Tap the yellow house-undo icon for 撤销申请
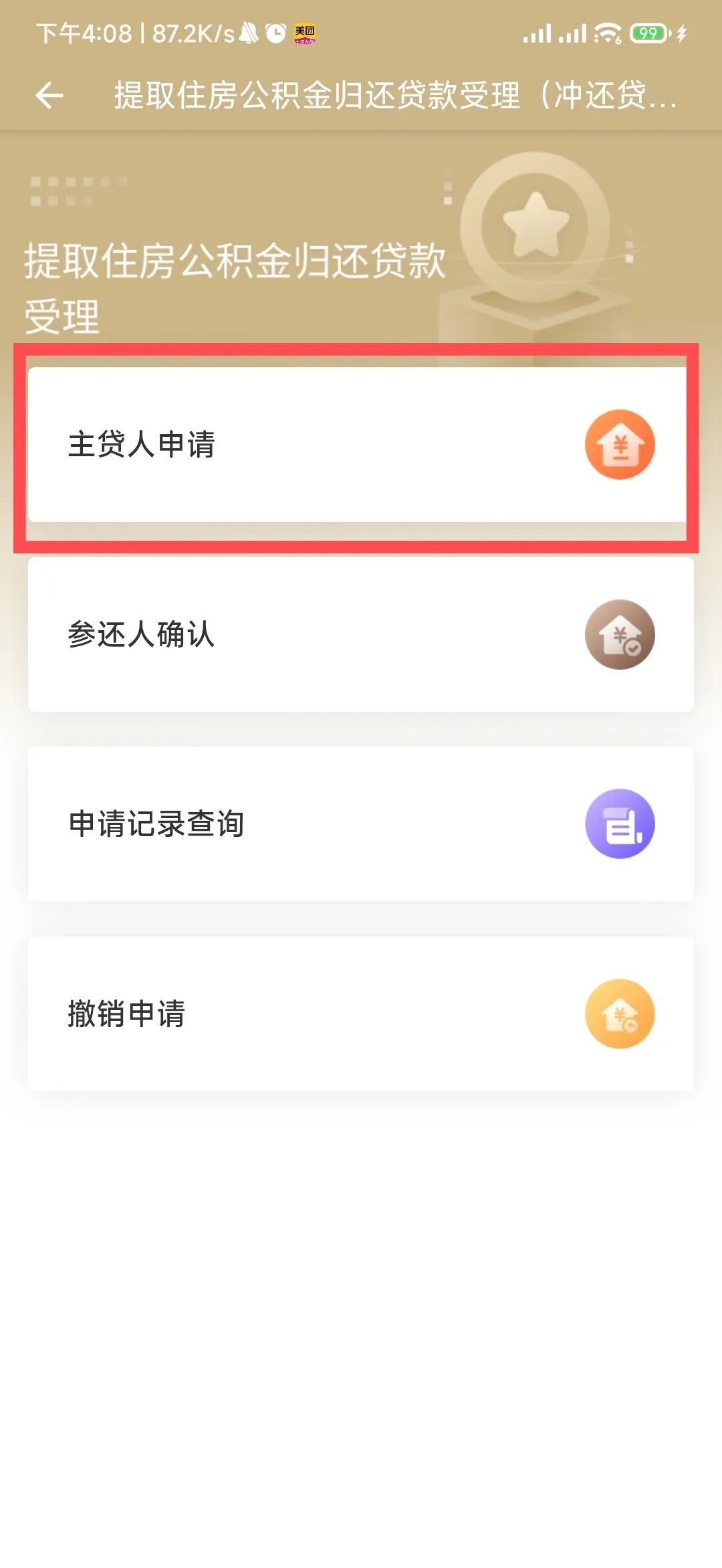This screenshot has width=722, height=1568. (620, 1013)
